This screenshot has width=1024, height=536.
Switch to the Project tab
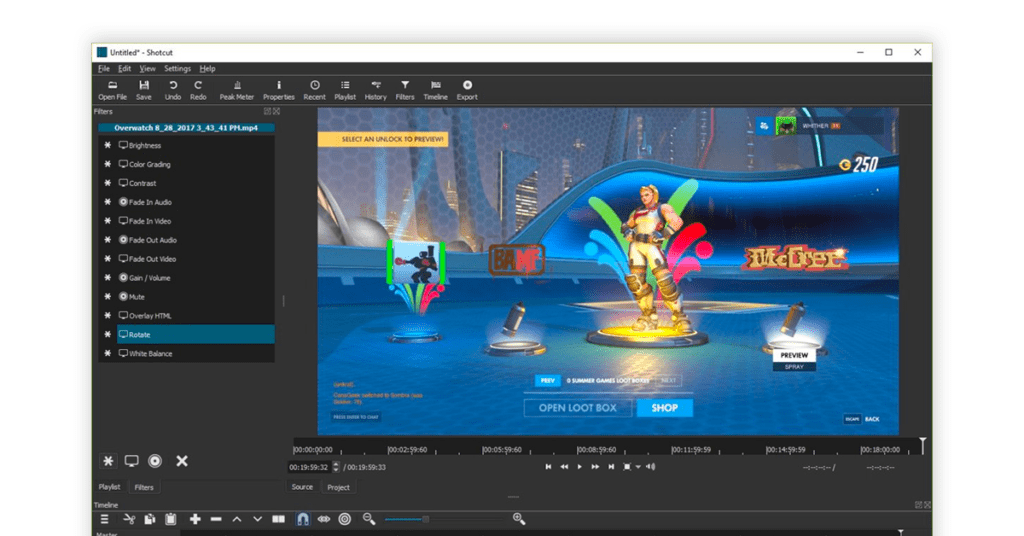pyautogui.click(x=338, y=487)
